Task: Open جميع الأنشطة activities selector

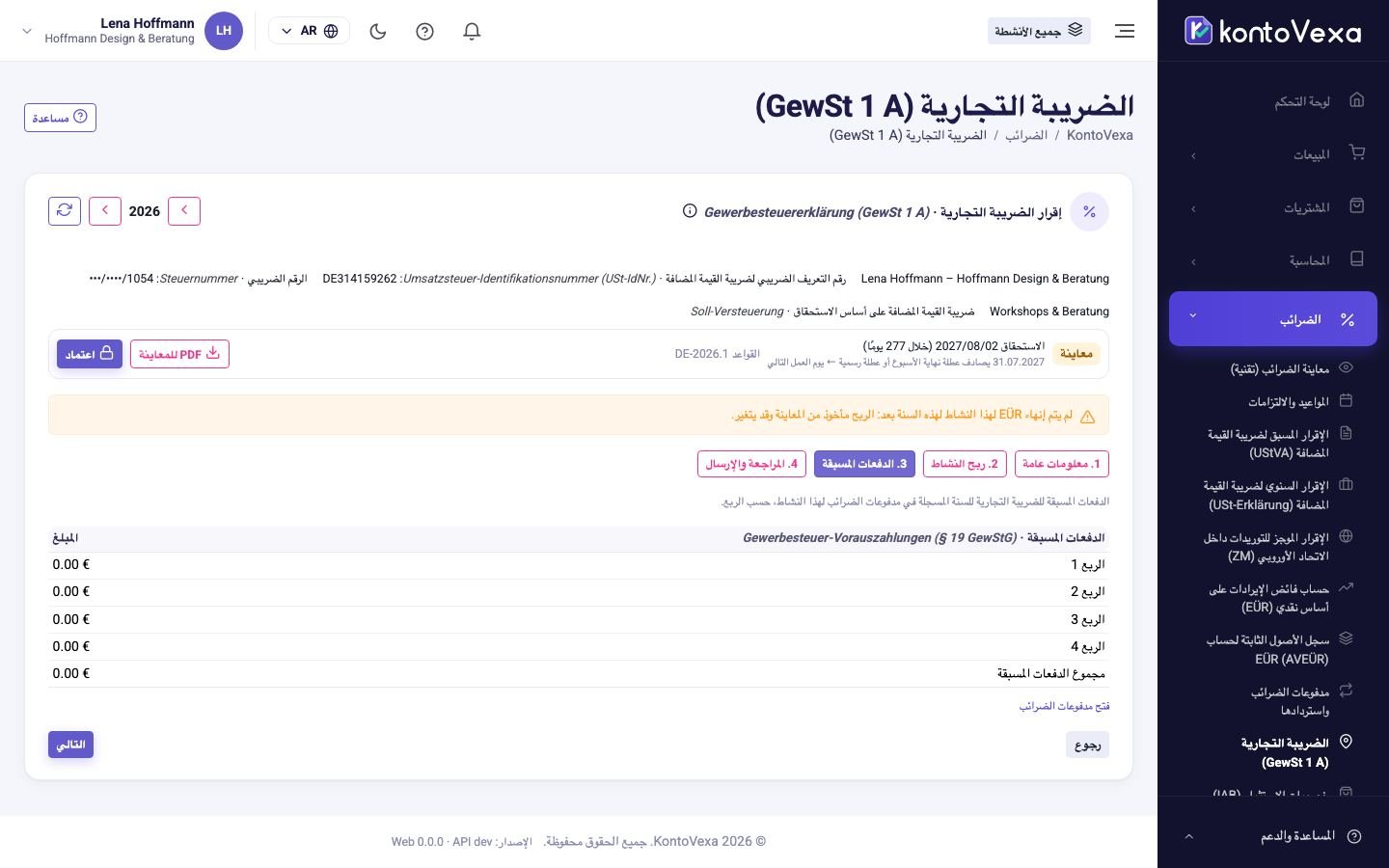Action: pyautogui.click(x=1039, y=31)
